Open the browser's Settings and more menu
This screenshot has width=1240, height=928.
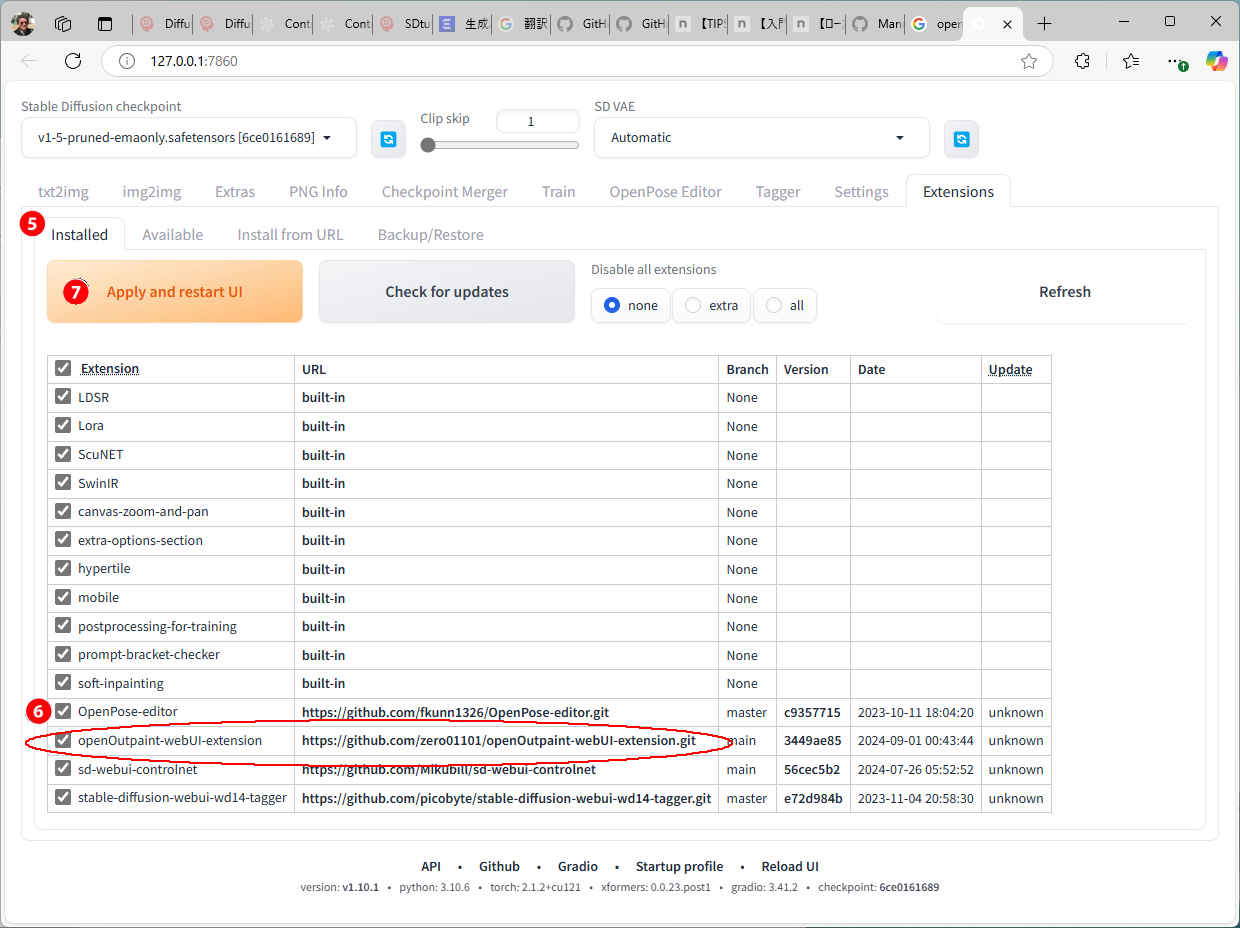pyautogui.click(x=1175, y=61)
